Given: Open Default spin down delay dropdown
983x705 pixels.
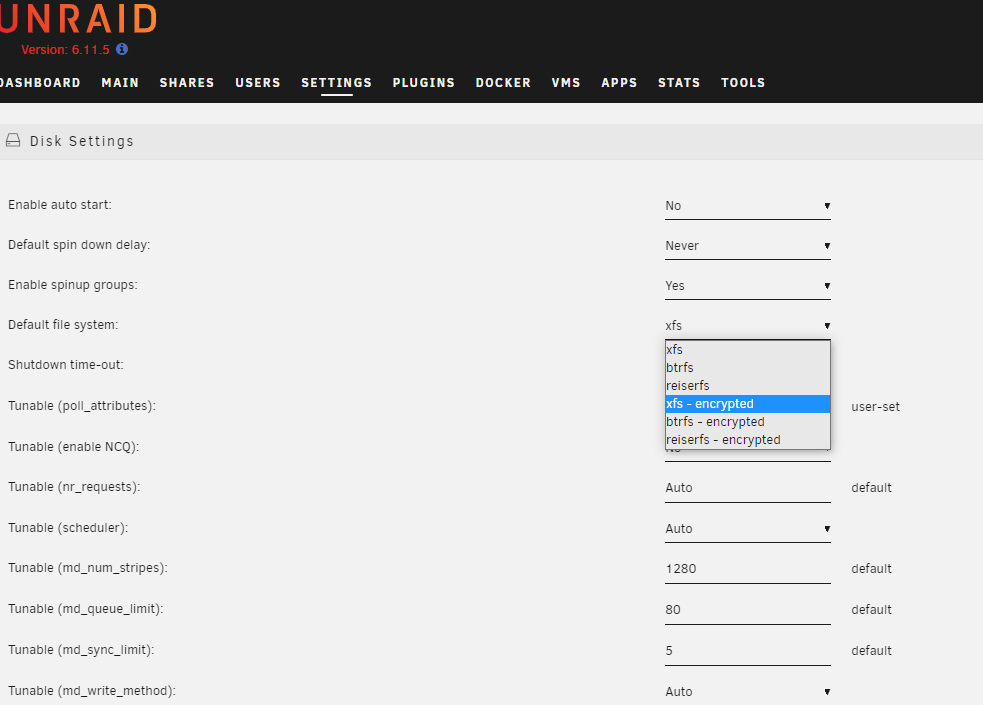Looking at the screenshot, I should tap(748, 246).
